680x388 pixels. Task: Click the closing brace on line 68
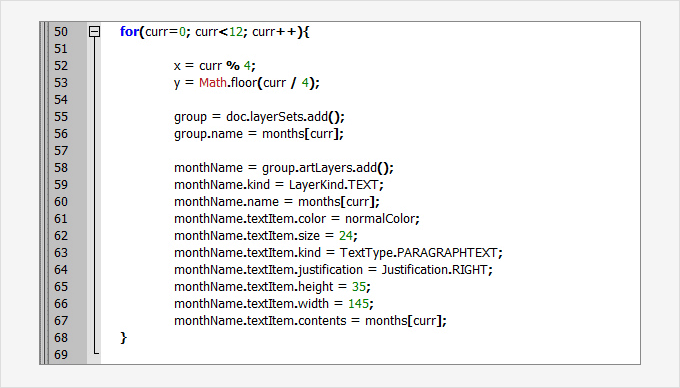coord(124,338)
